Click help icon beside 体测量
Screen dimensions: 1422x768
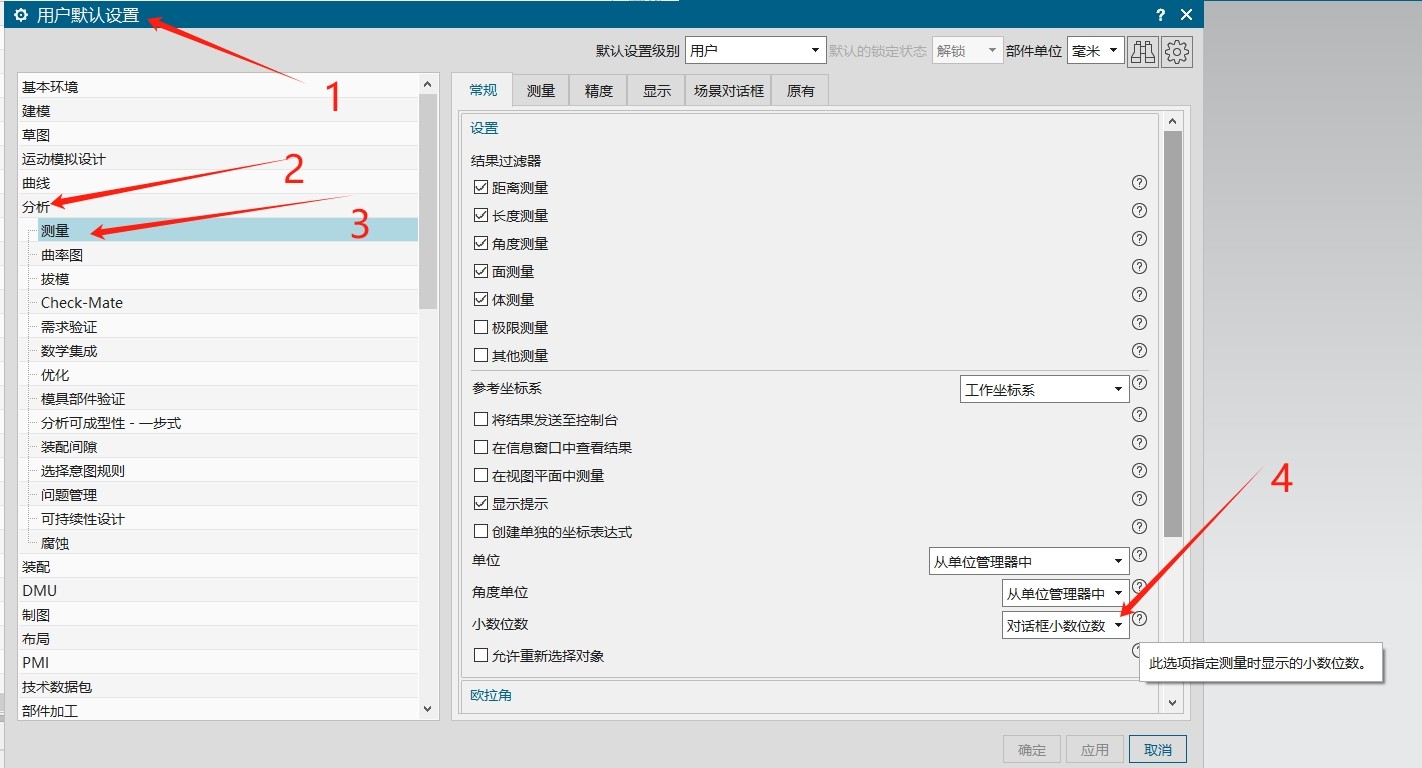coord(1139,295)
